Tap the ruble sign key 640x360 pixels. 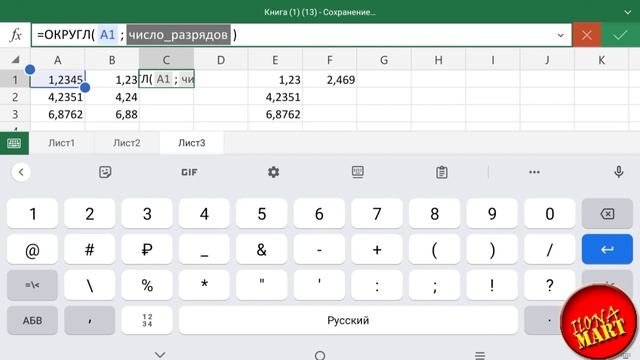pyautogui.click(x=147, y=249)
